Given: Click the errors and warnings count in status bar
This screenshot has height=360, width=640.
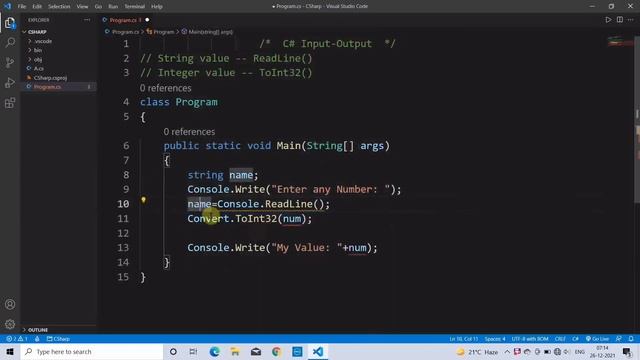Looking at the screenshot, I should coord(16,339).
